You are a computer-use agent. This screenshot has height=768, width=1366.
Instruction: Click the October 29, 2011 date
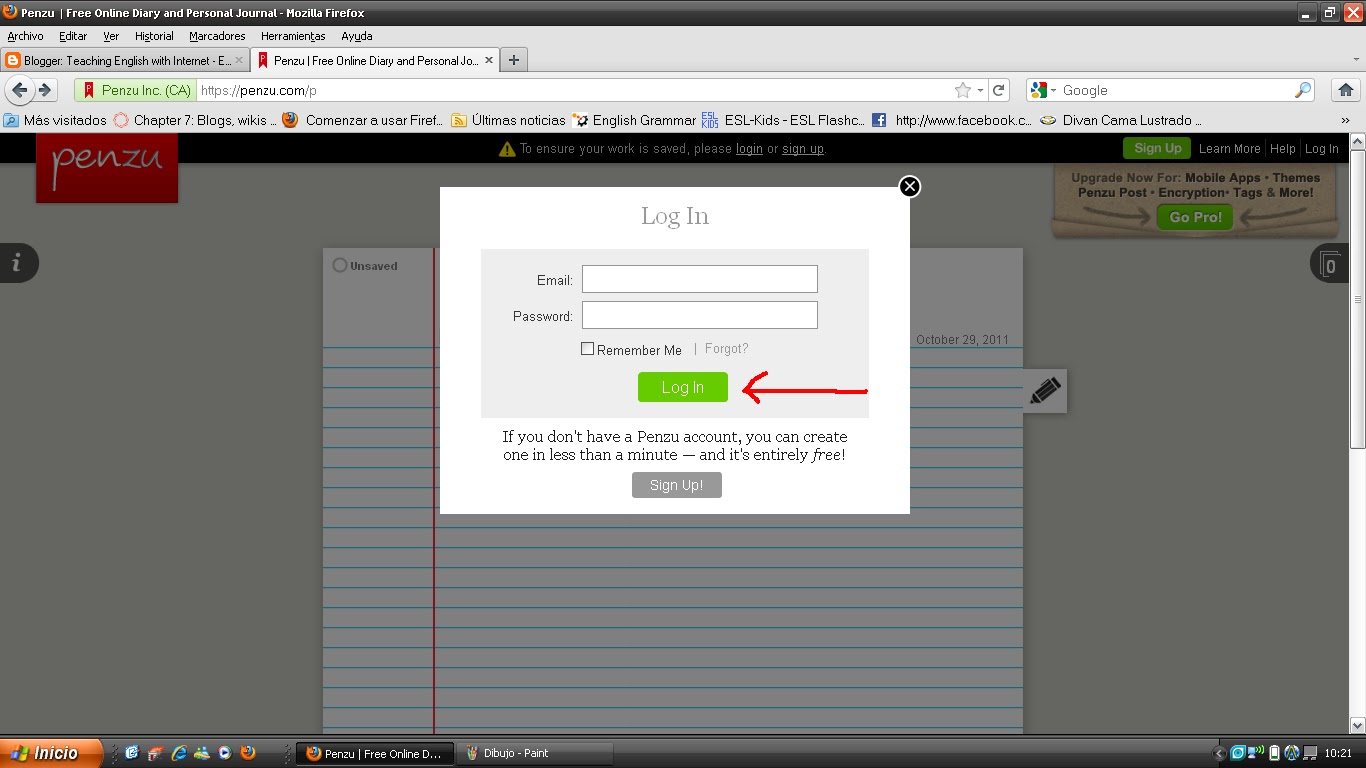[962, 340]
